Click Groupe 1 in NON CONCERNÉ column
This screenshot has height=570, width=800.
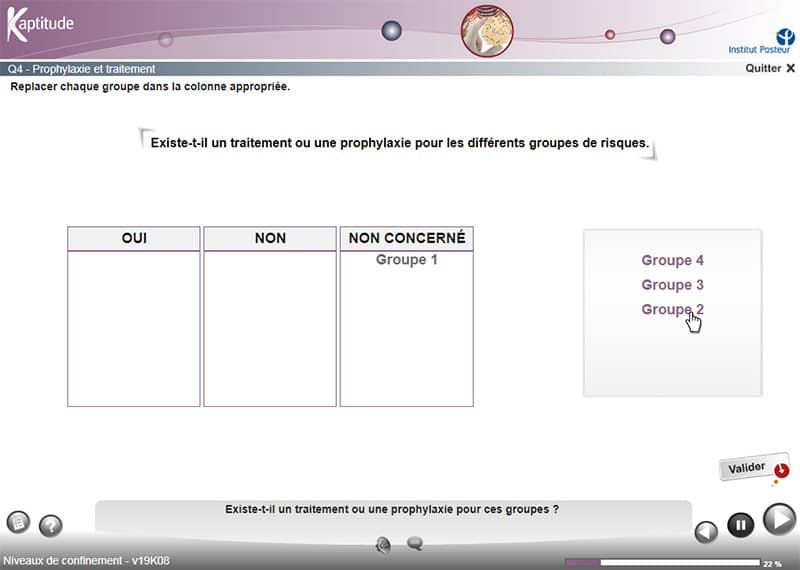[x=406, y=260]
